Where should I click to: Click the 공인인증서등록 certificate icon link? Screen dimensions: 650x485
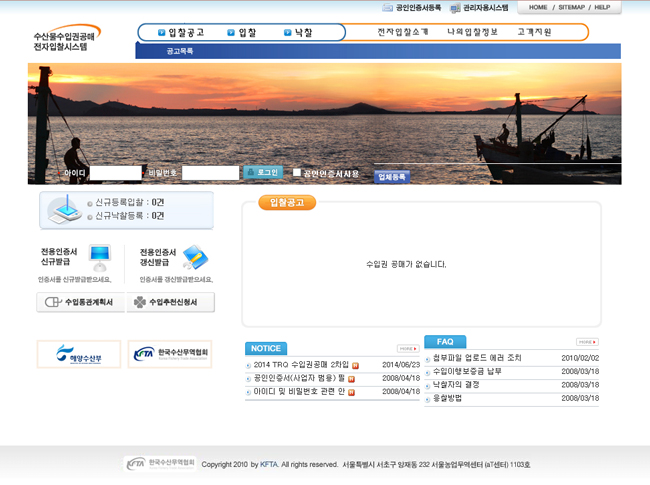click(388, 8)
